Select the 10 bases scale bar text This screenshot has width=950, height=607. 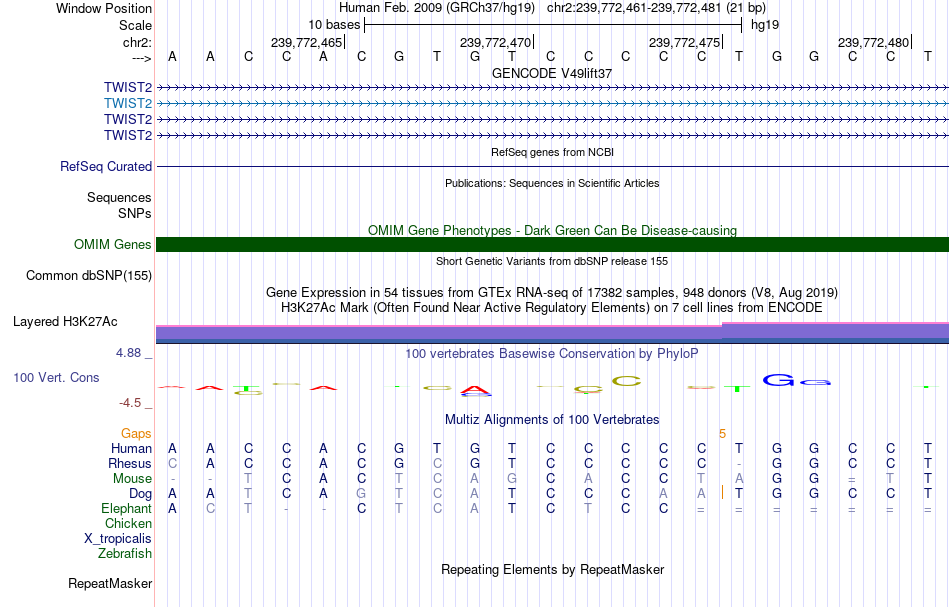click(334, 25)
